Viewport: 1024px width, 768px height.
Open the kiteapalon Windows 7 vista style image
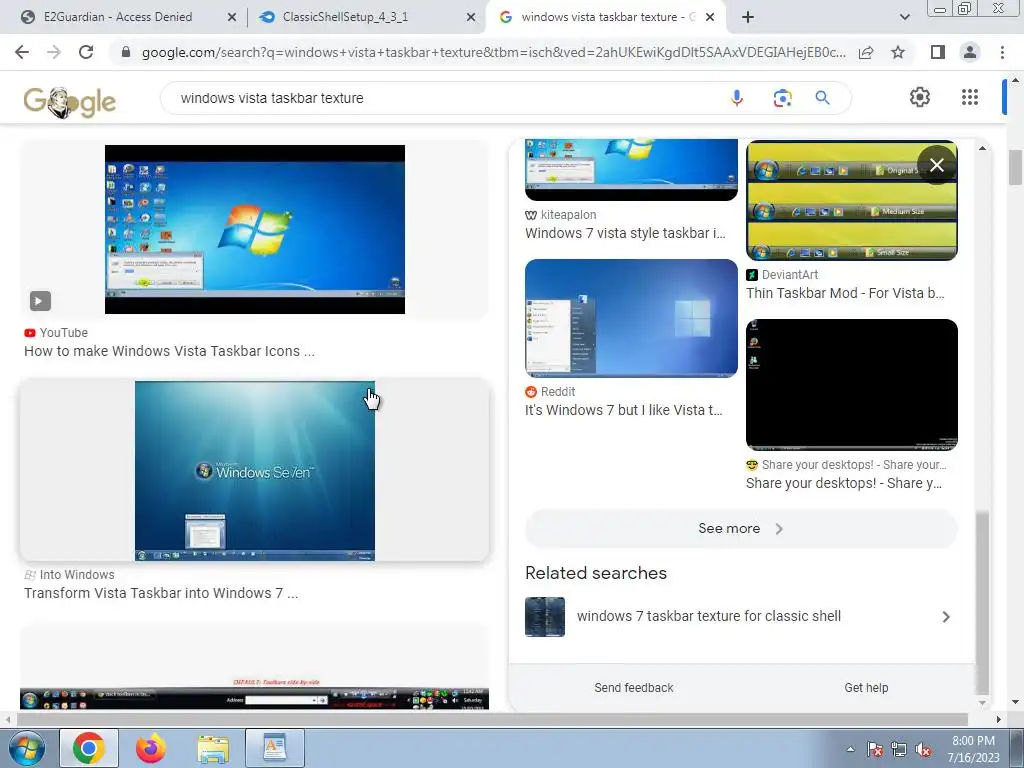(631, 169)
